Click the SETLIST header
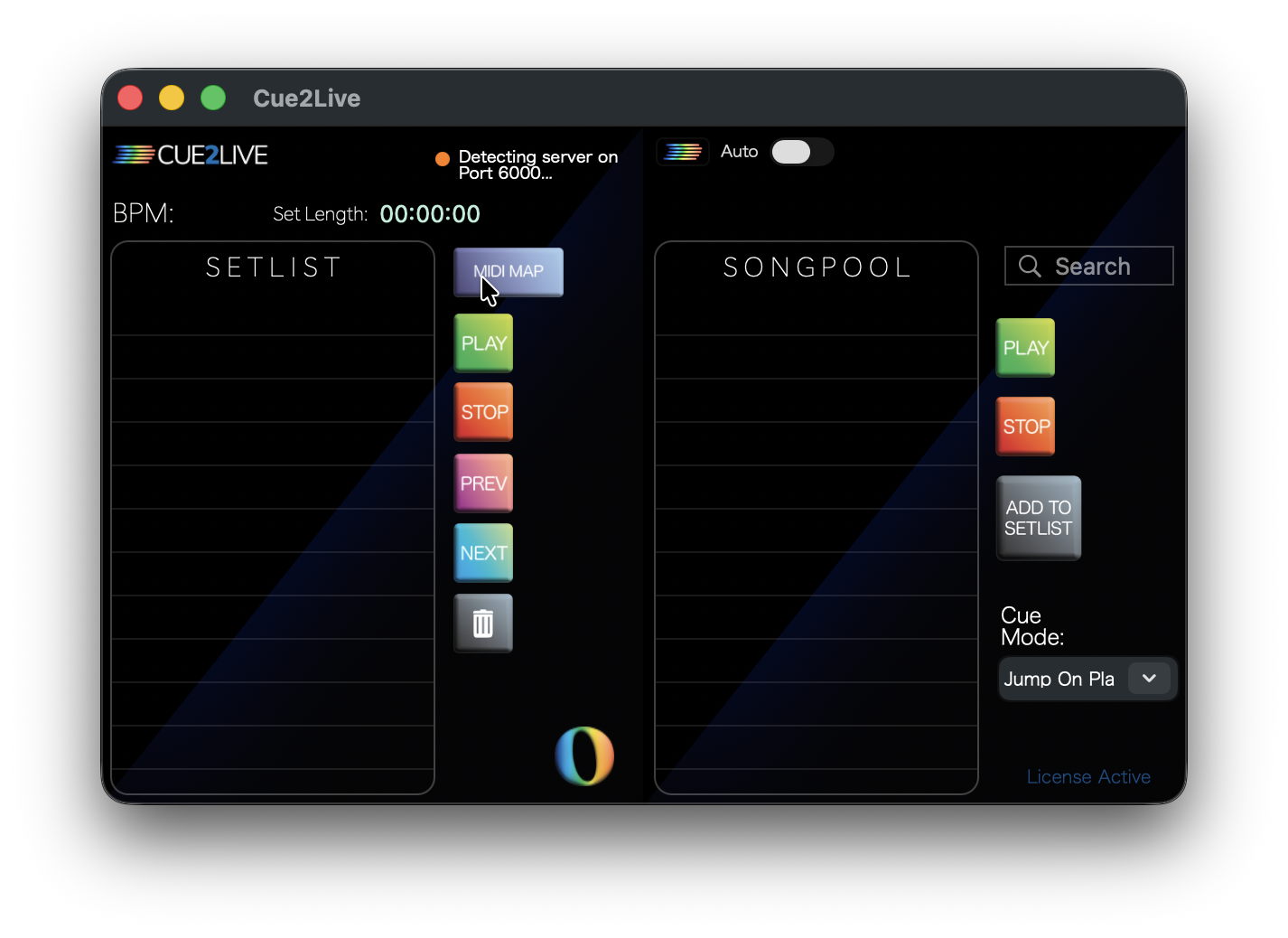The width and height of the screenshot is (1288, 938). pyautogui.click(x=274, y=267)
